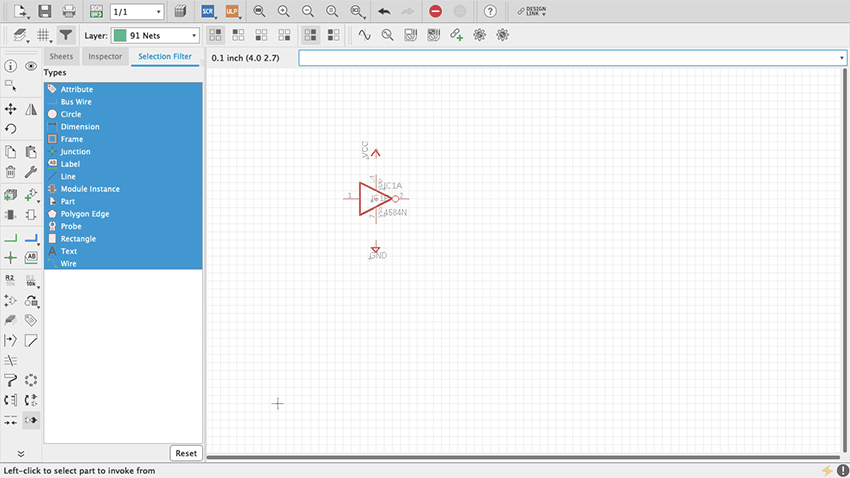Click the Zoom in magnifier
Screen dimensions: 850x478
[x=284, y=11]
